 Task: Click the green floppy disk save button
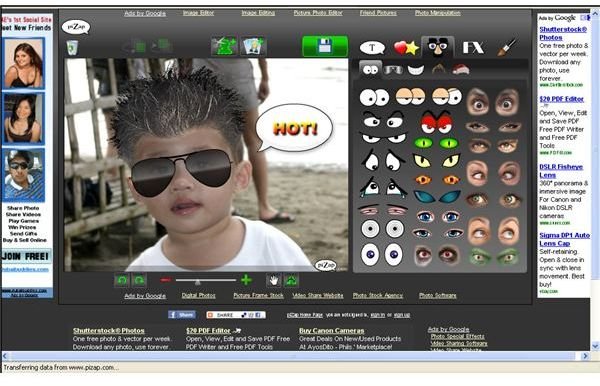pyautogui.click(x=325, y=46)
